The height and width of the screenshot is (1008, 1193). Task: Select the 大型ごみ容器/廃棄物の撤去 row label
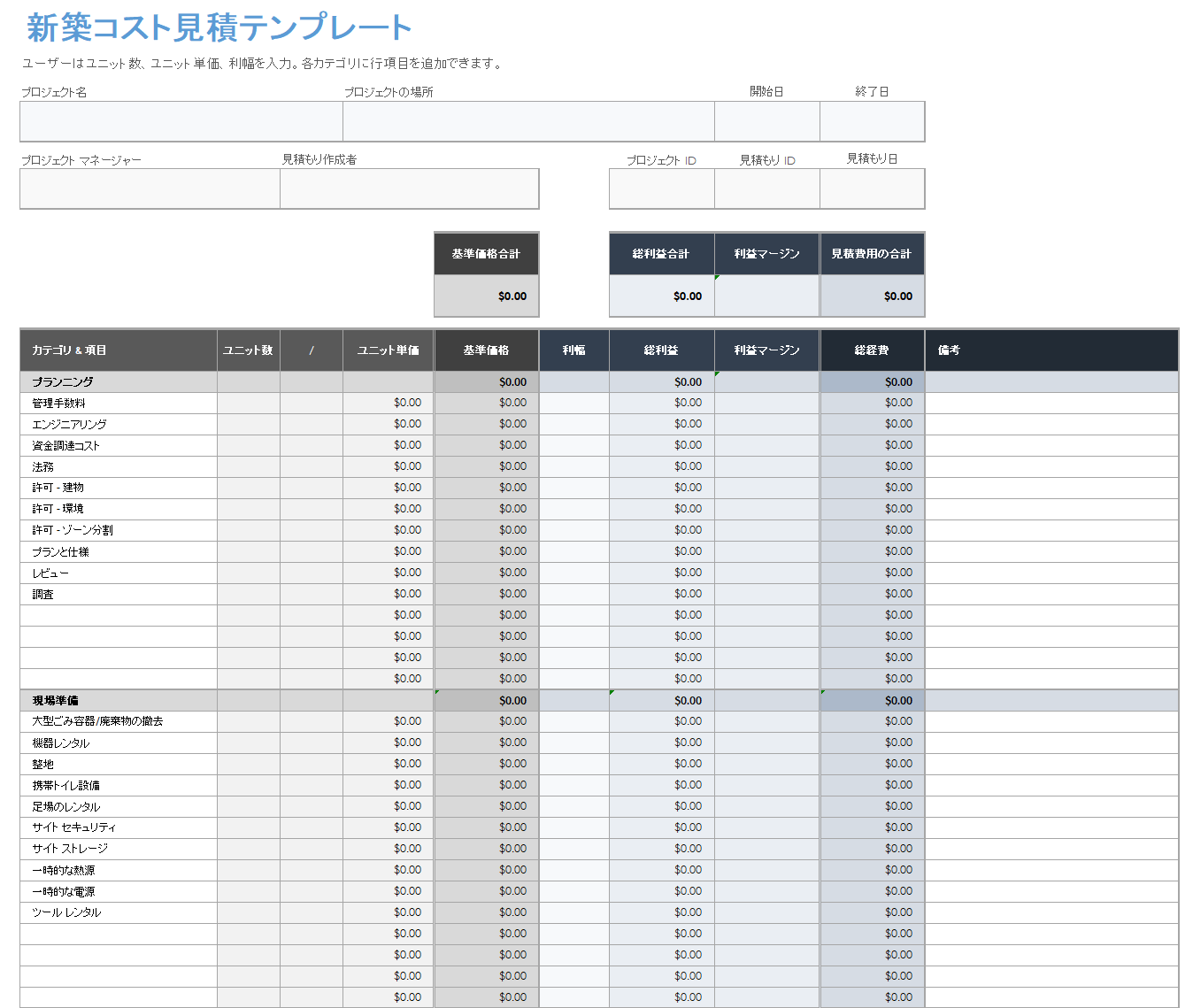pos(97,722)
